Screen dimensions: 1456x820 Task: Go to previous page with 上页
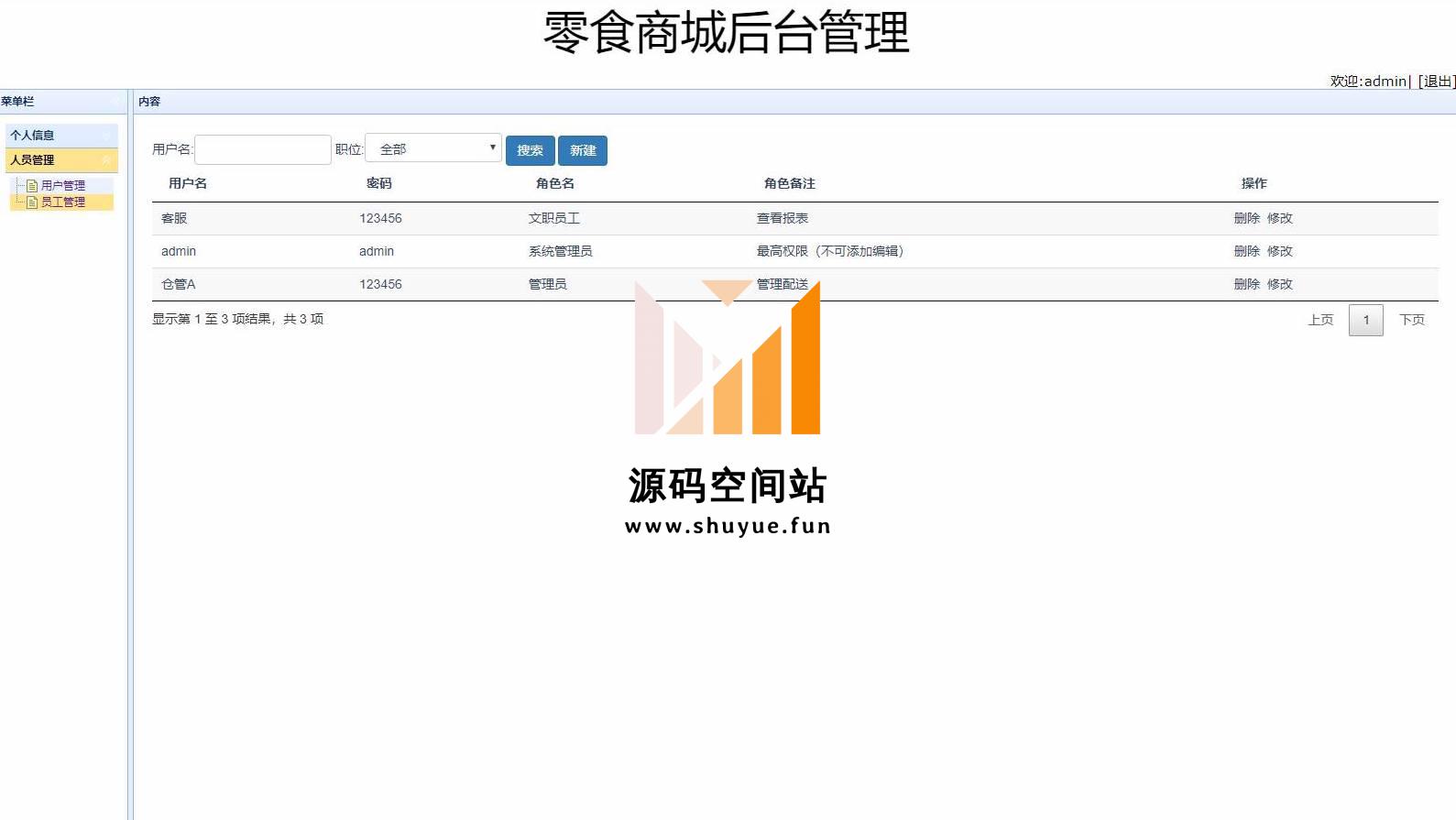point(1320,320)
